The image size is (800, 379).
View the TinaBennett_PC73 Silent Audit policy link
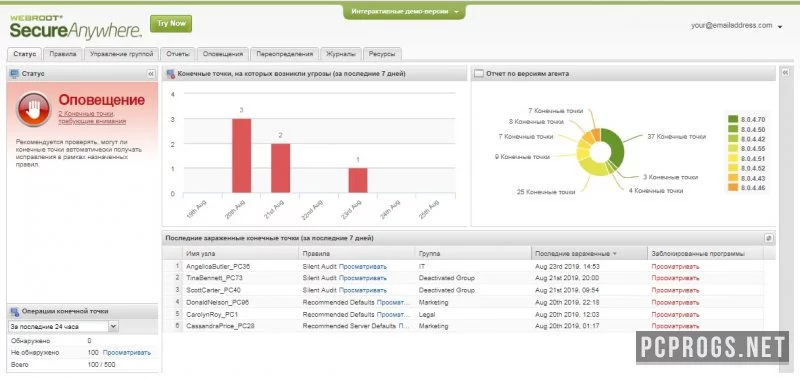(363, 278)
